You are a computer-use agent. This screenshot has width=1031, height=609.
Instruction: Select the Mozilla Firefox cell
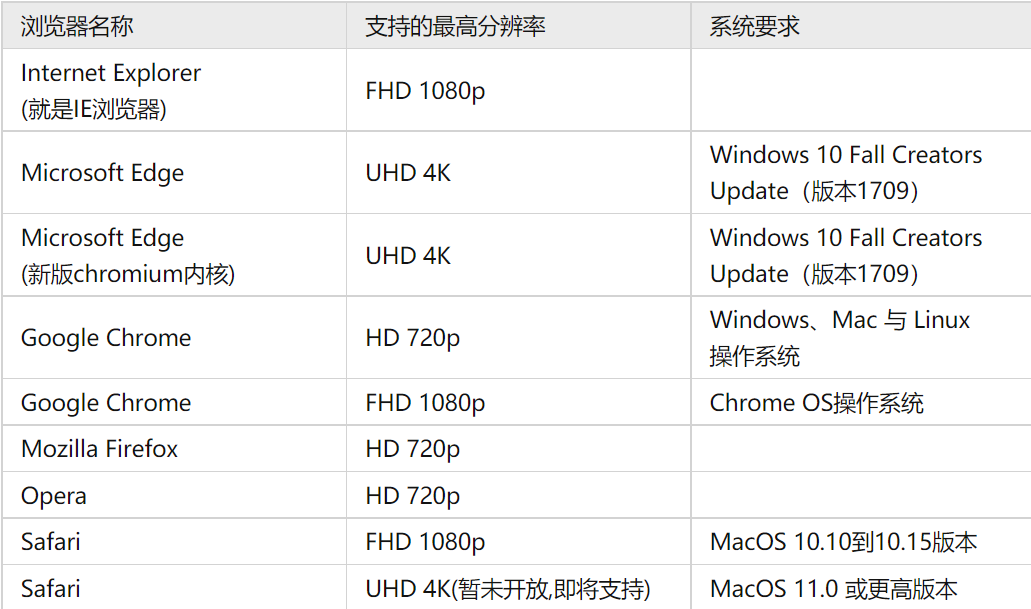click(x=99, y=450)
